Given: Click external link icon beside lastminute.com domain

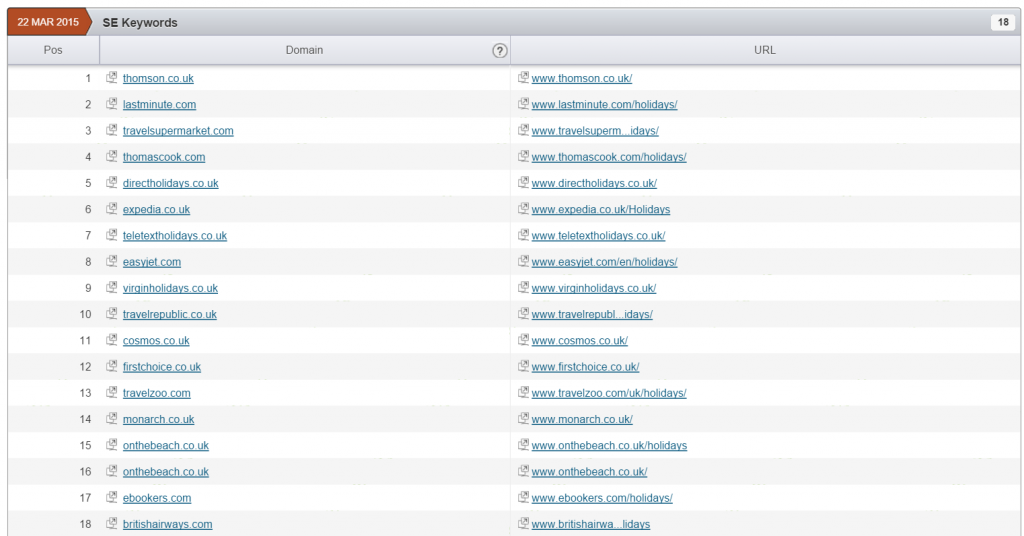Looking at the screenshot, I should tap(112, 104).
